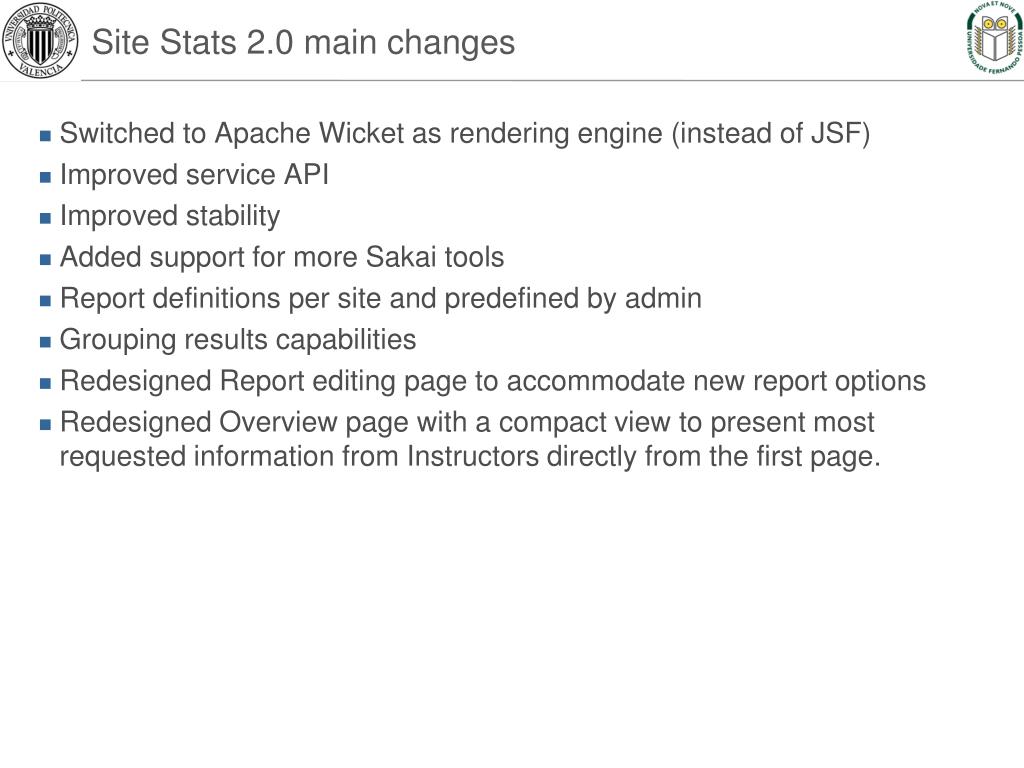Click the bullet before Redesigned Report editing

click(x=45, y=383)
